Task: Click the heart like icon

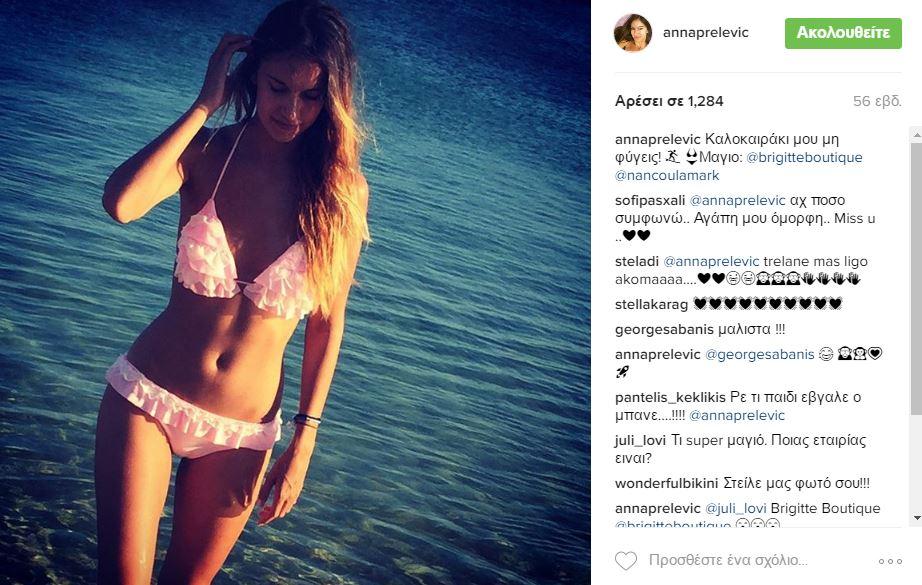Action: (x=626, y=560)
